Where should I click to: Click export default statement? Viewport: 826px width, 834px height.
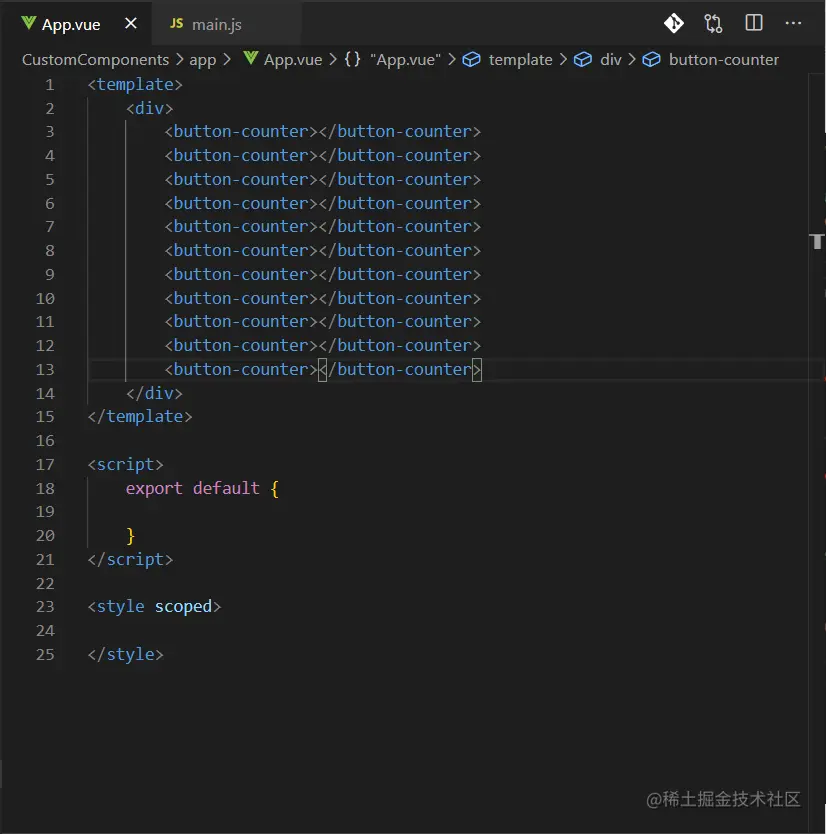tap(202, 488)
